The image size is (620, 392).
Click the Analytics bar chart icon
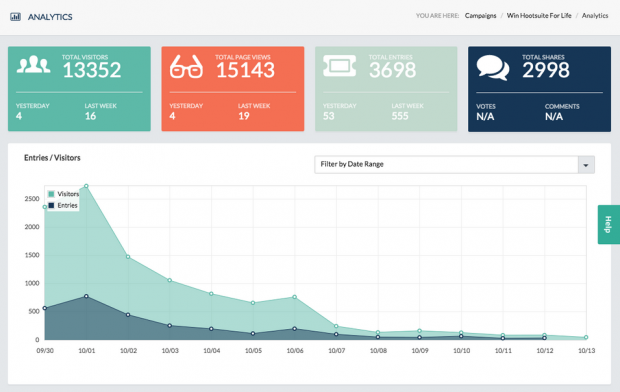tap(15, 17)
